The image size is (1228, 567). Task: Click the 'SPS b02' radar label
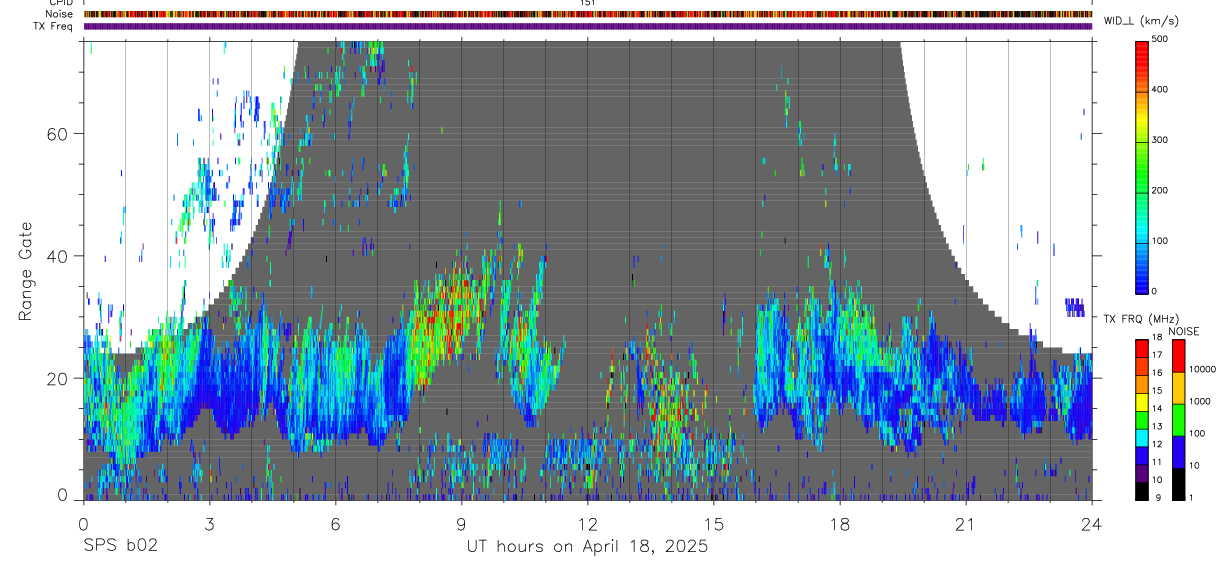[x=120, y=547]
